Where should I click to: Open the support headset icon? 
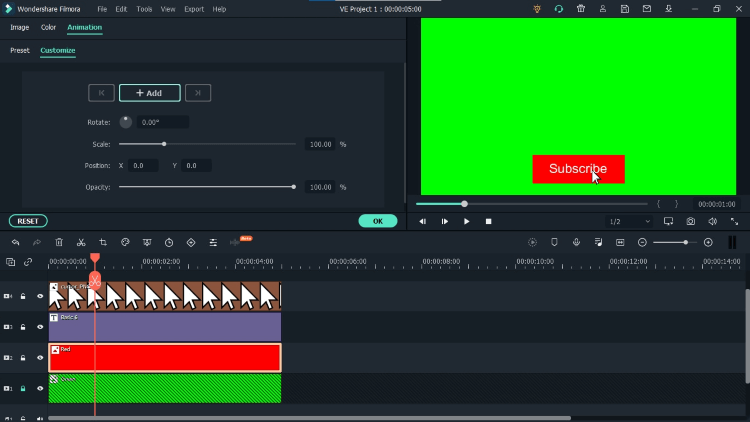pyautogui.click(x=559, y=9)
